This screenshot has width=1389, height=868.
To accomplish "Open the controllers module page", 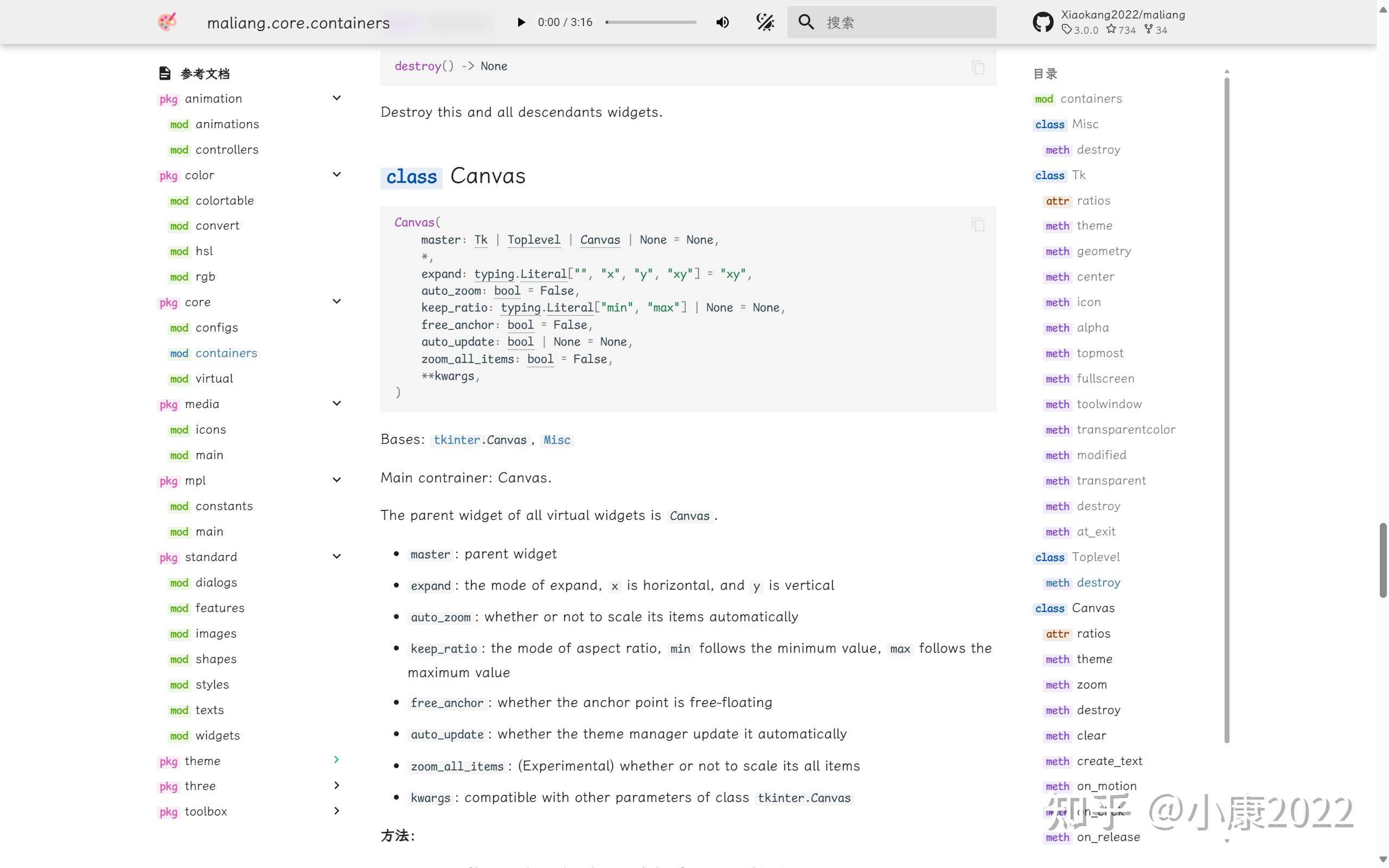I will click(x=214, y=149).
